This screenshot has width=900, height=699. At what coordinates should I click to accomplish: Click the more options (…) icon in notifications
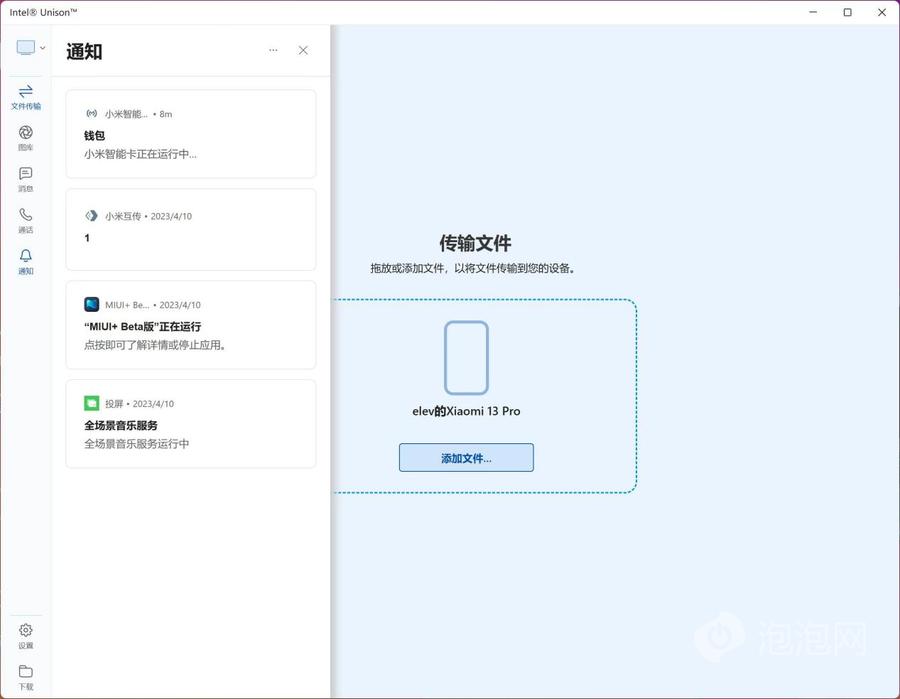coord(273,50)
